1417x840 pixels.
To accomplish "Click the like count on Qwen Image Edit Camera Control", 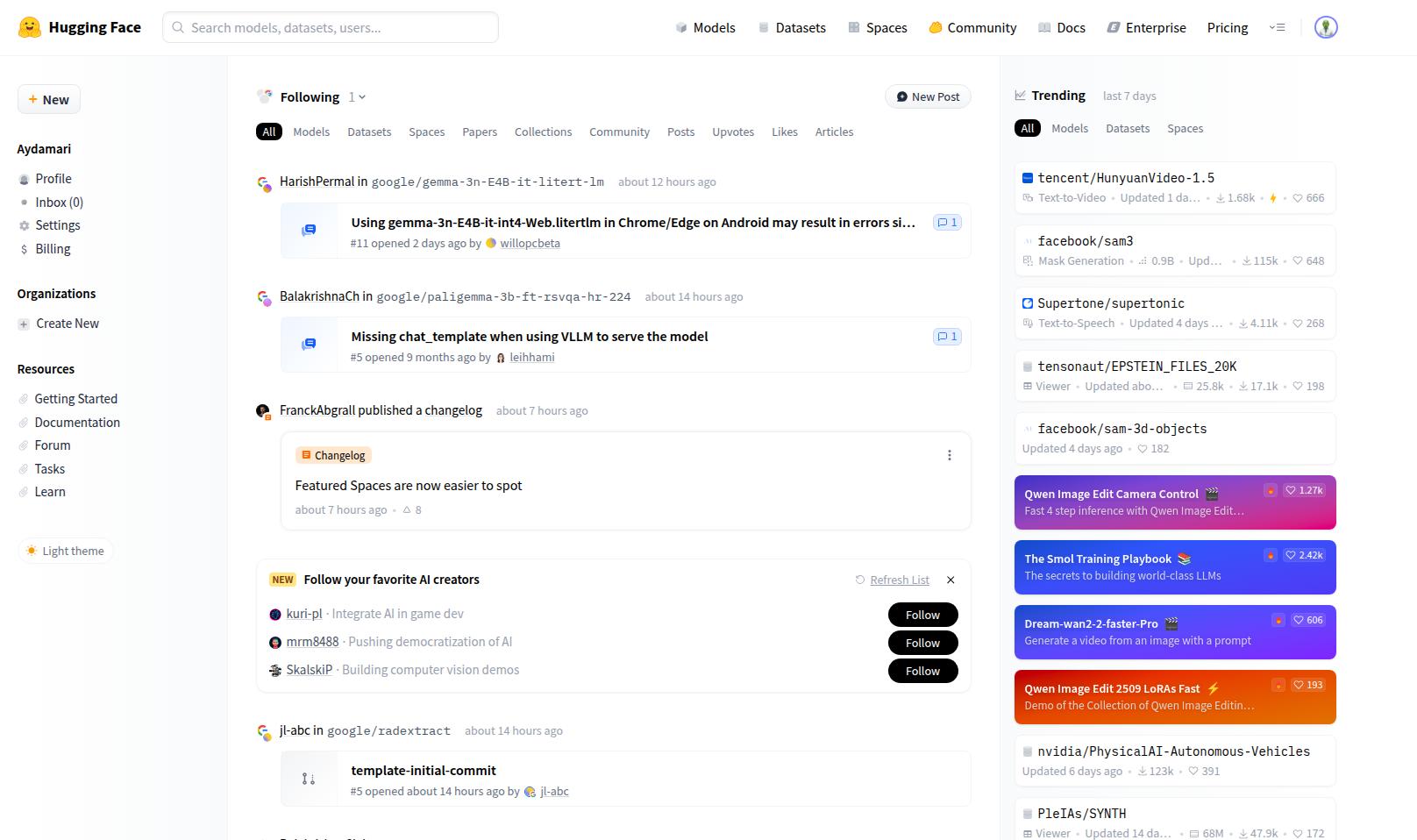I will 1304,490.
